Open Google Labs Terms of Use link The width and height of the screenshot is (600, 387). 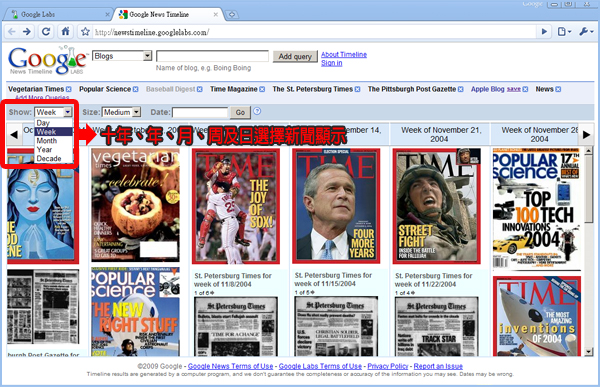point(320,366)
